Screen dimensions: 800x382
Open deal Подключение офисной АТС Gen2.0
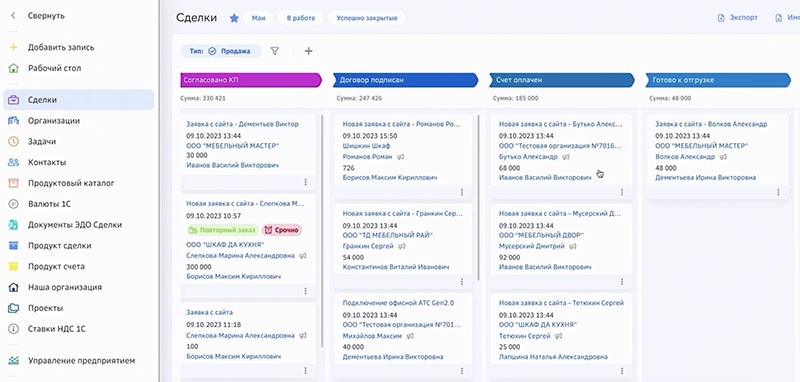(398, 303)
